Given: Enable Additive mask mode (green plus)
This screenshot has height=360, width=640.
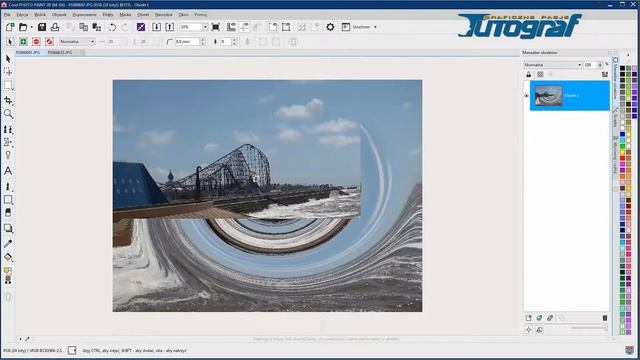Looking at the screenshot, I should click(23, 42).
